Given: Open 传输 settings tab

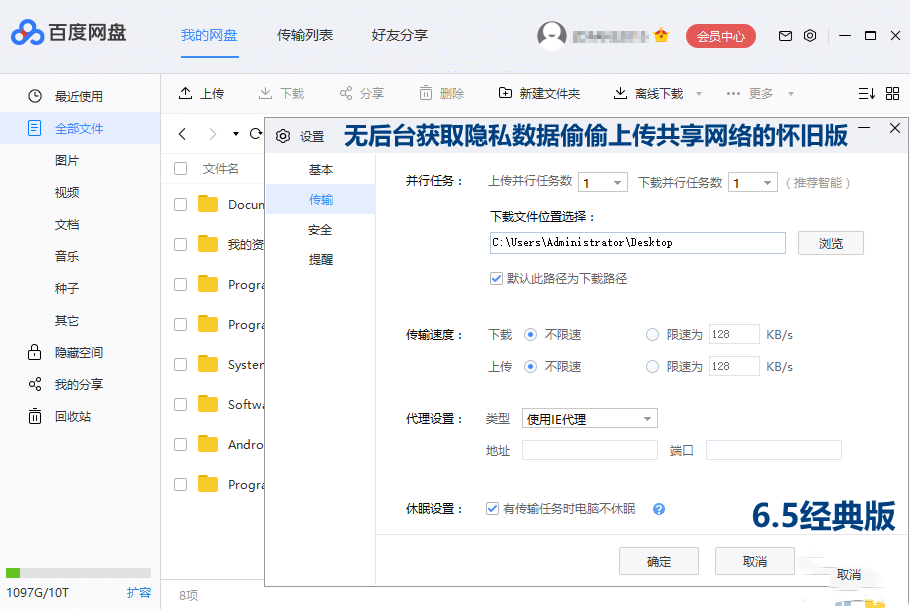Looking at the screenshot, I should click(321, 199).
